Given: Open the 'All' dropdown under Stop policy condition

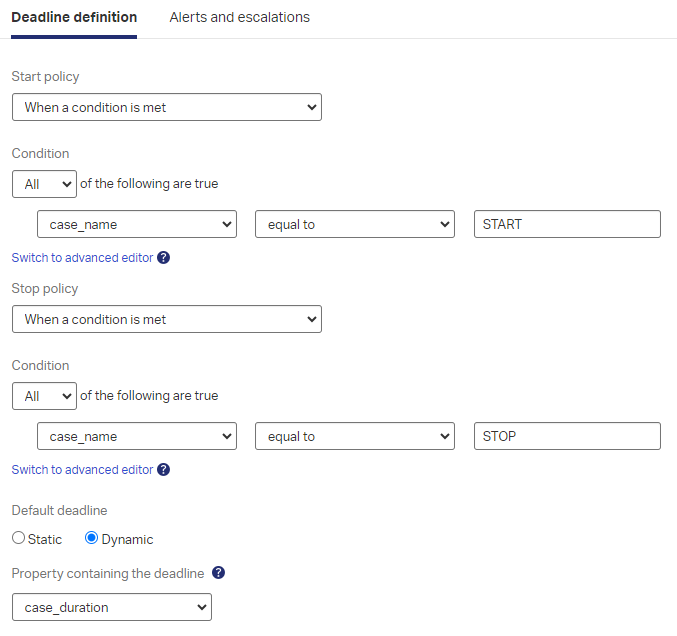Looking at the screenshot, I should (x=44, y=396).
